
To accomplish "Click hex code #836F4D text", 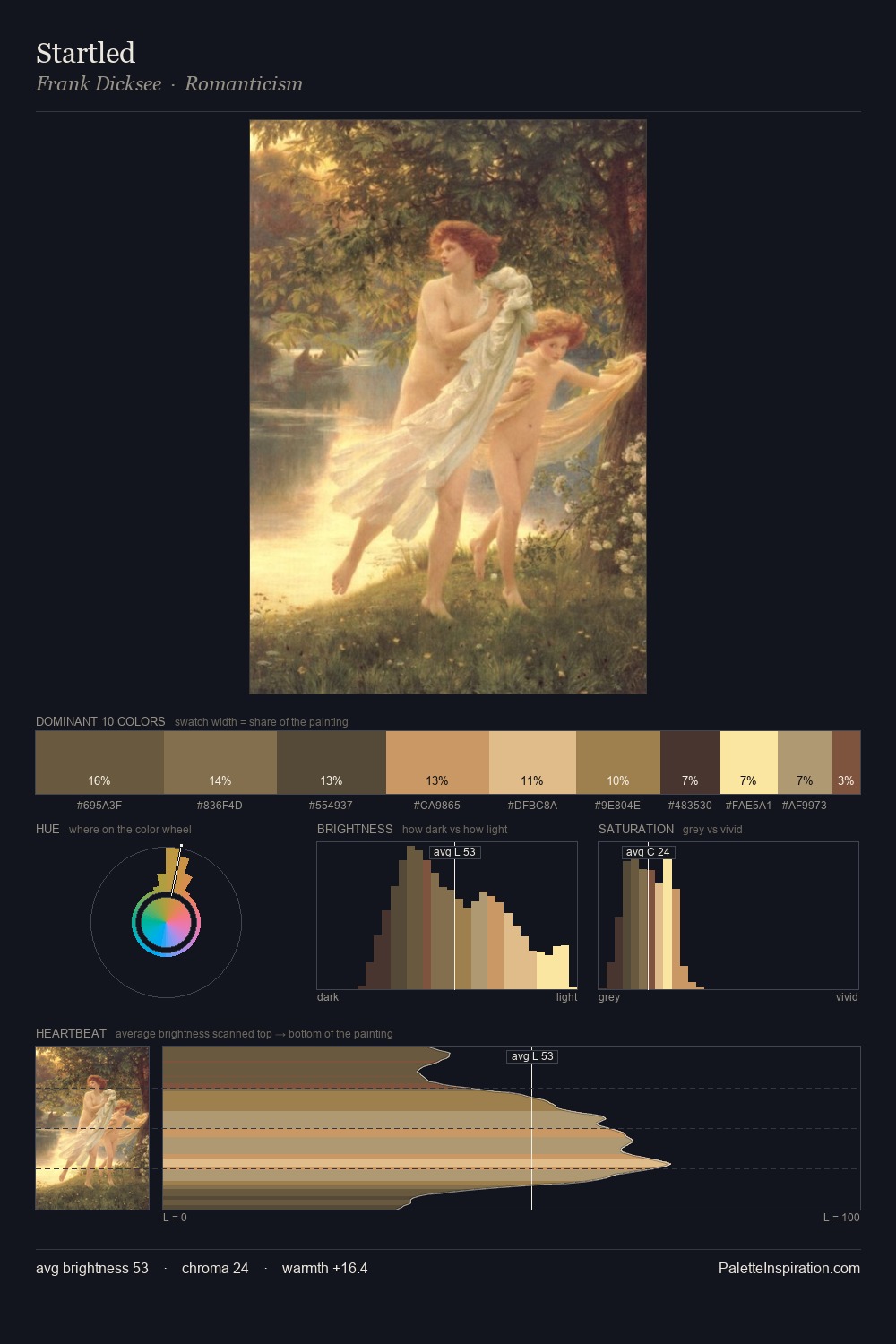I will pyautogui.click(x=220, y=805).
